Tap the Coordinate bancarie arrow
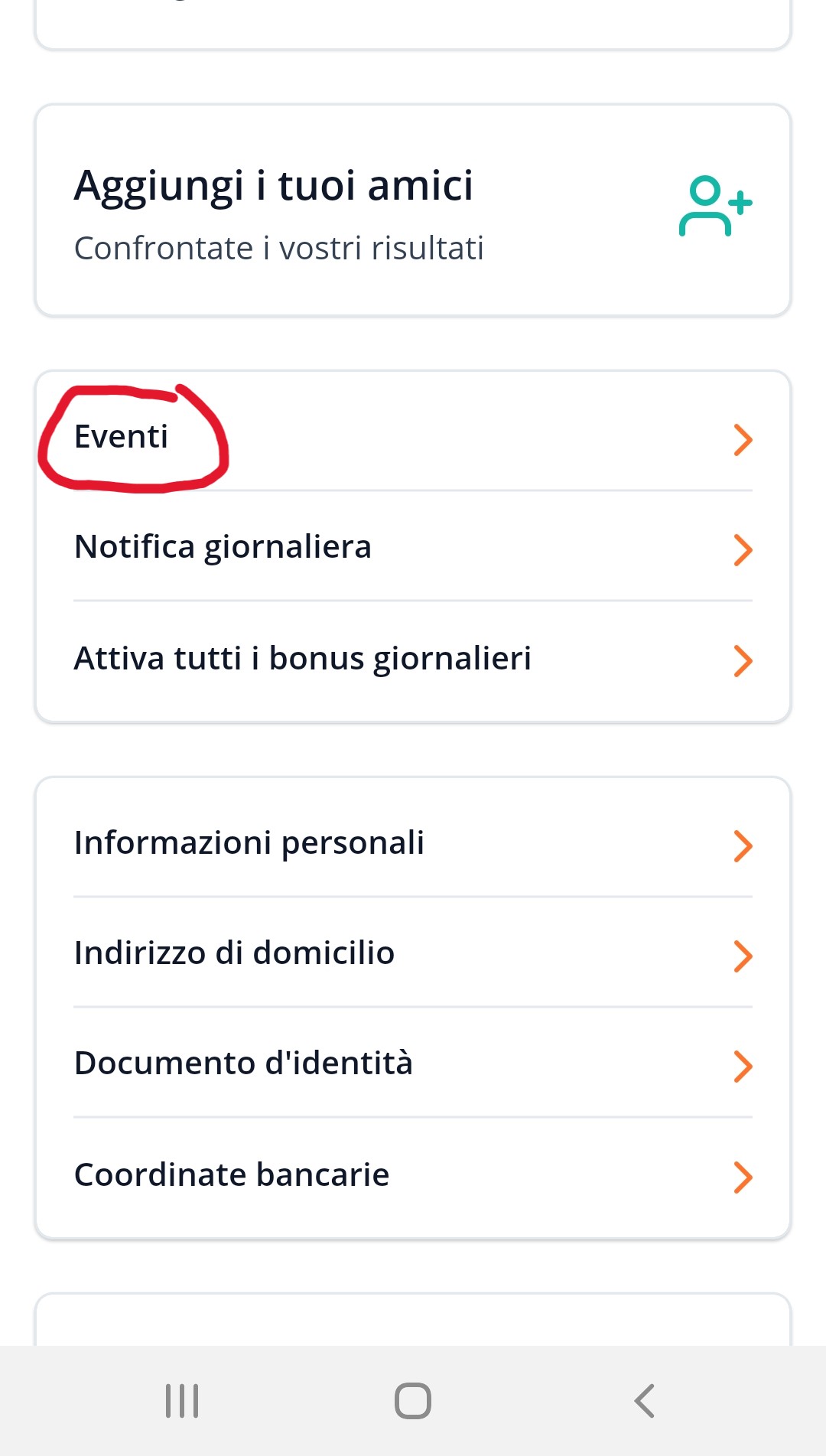This screenshot has height=1456, width=826. click(x=743, y=1178)
